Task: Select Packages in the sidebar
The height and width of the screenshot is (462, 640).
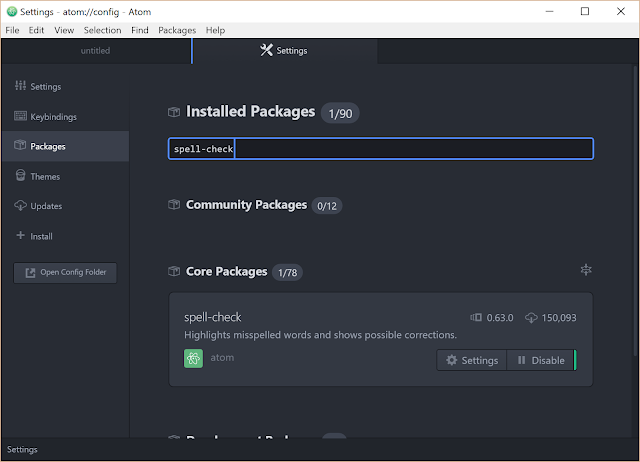Action: pyautogui.click(x=65, y=146)
